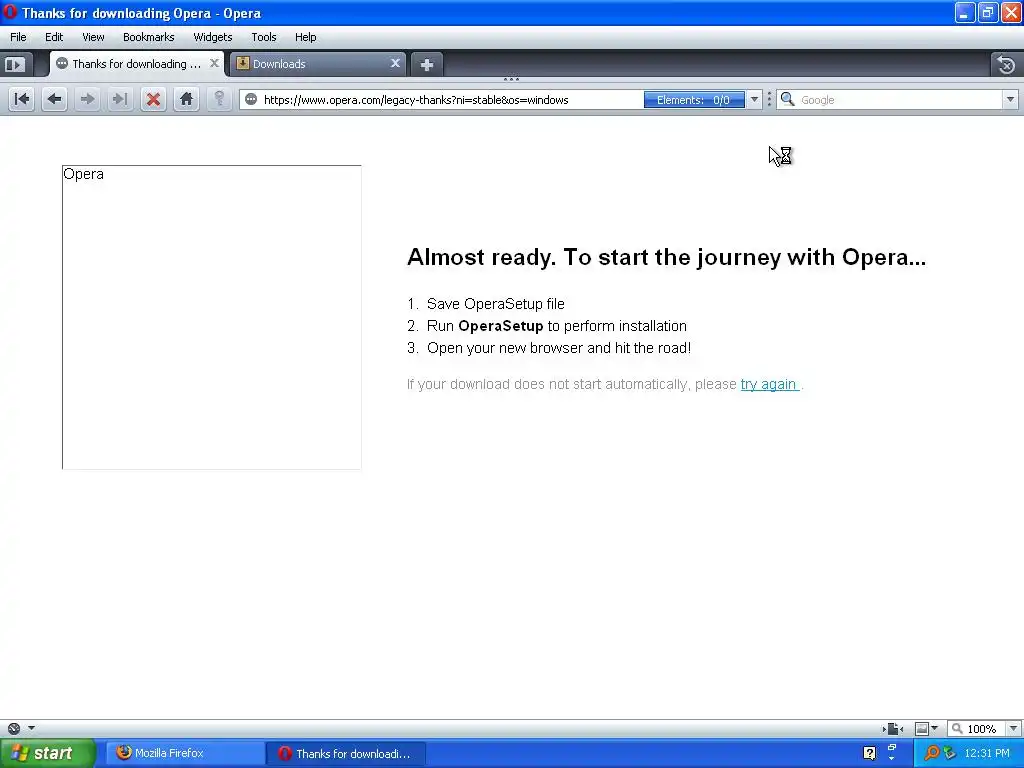This screenshot has width=1024, height=768.
Task: Click the Fit to width page icon
Action: tap(892, 728)
